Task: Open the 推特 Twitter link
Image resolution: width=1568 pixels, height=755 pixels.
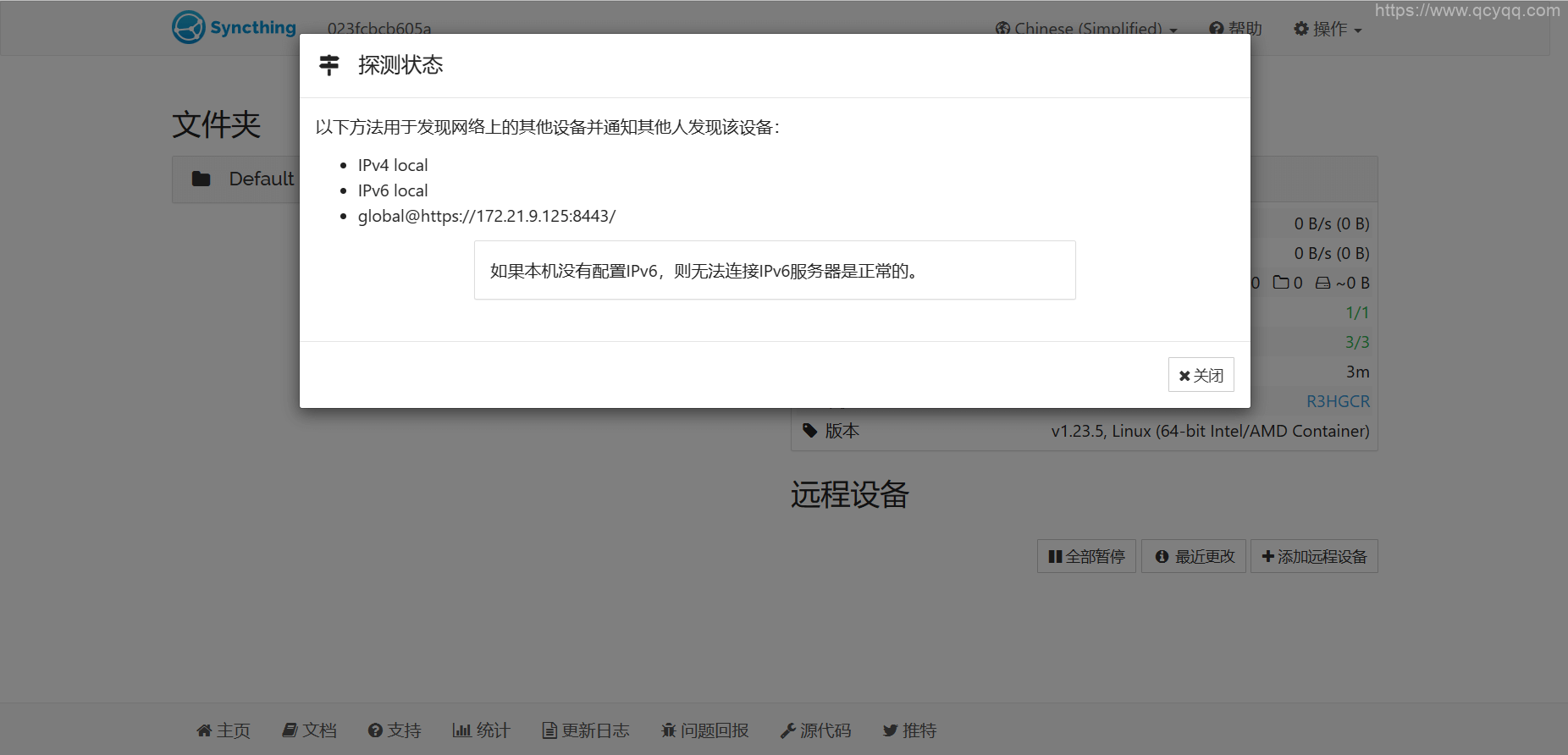Action: [909, 730]
